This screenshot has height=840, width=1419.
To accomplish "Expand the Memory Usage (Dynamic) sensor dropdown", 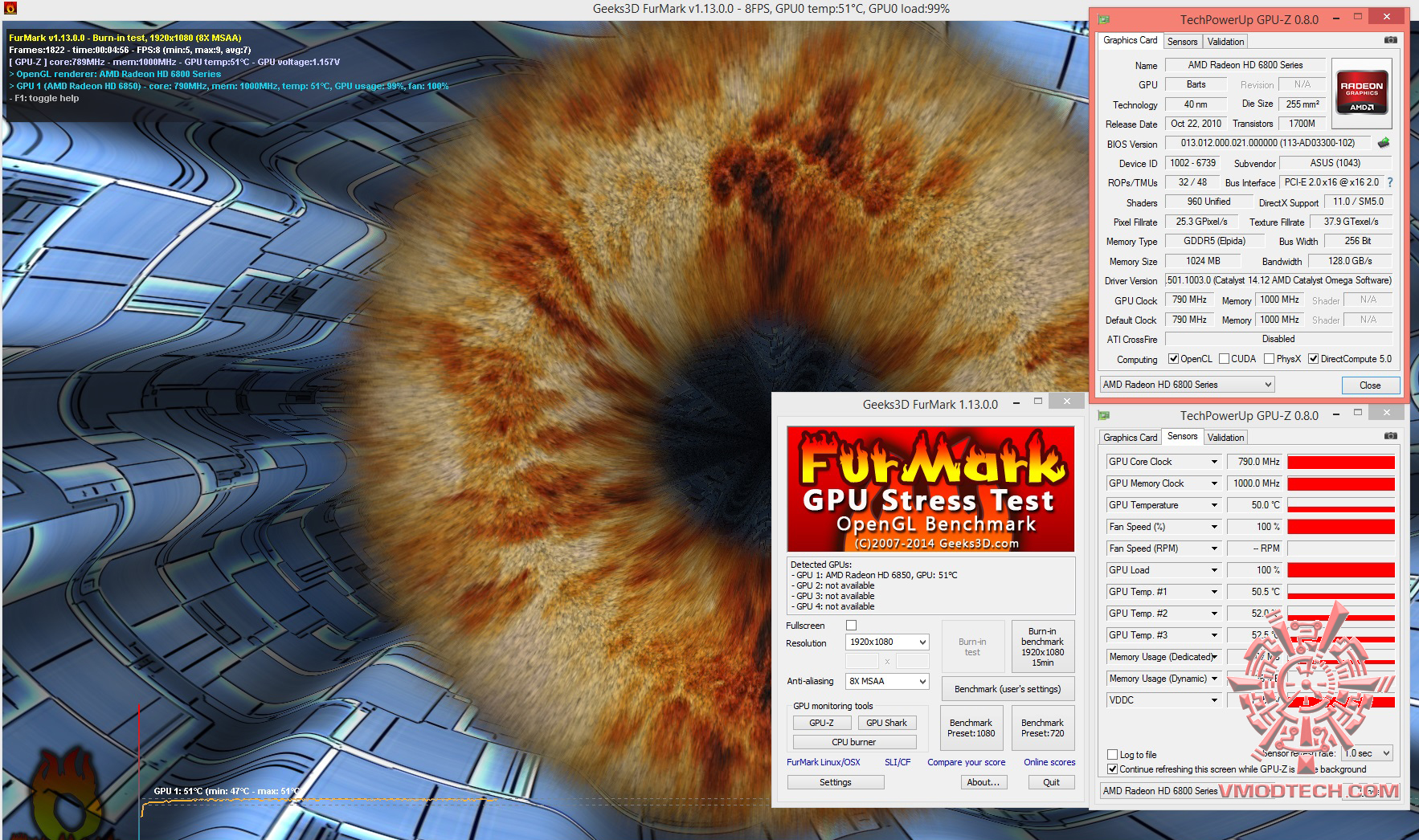I will click(x=1214, y=679).
